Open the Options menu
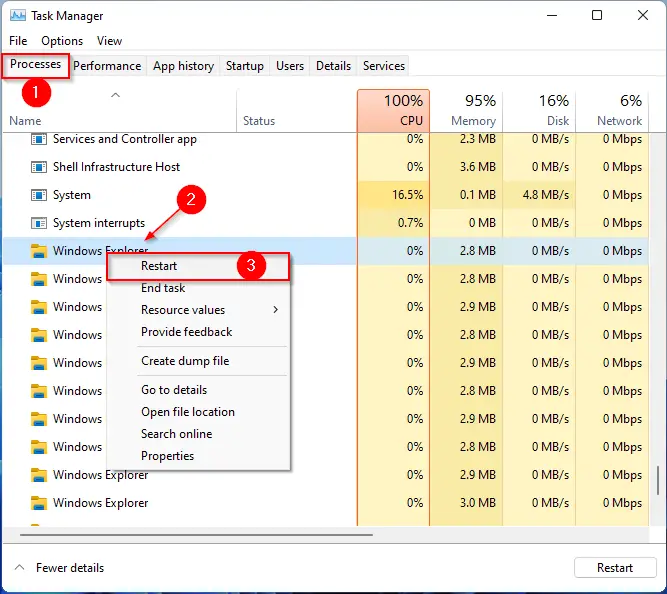The image size is (667, 594). tap(62, 41)
